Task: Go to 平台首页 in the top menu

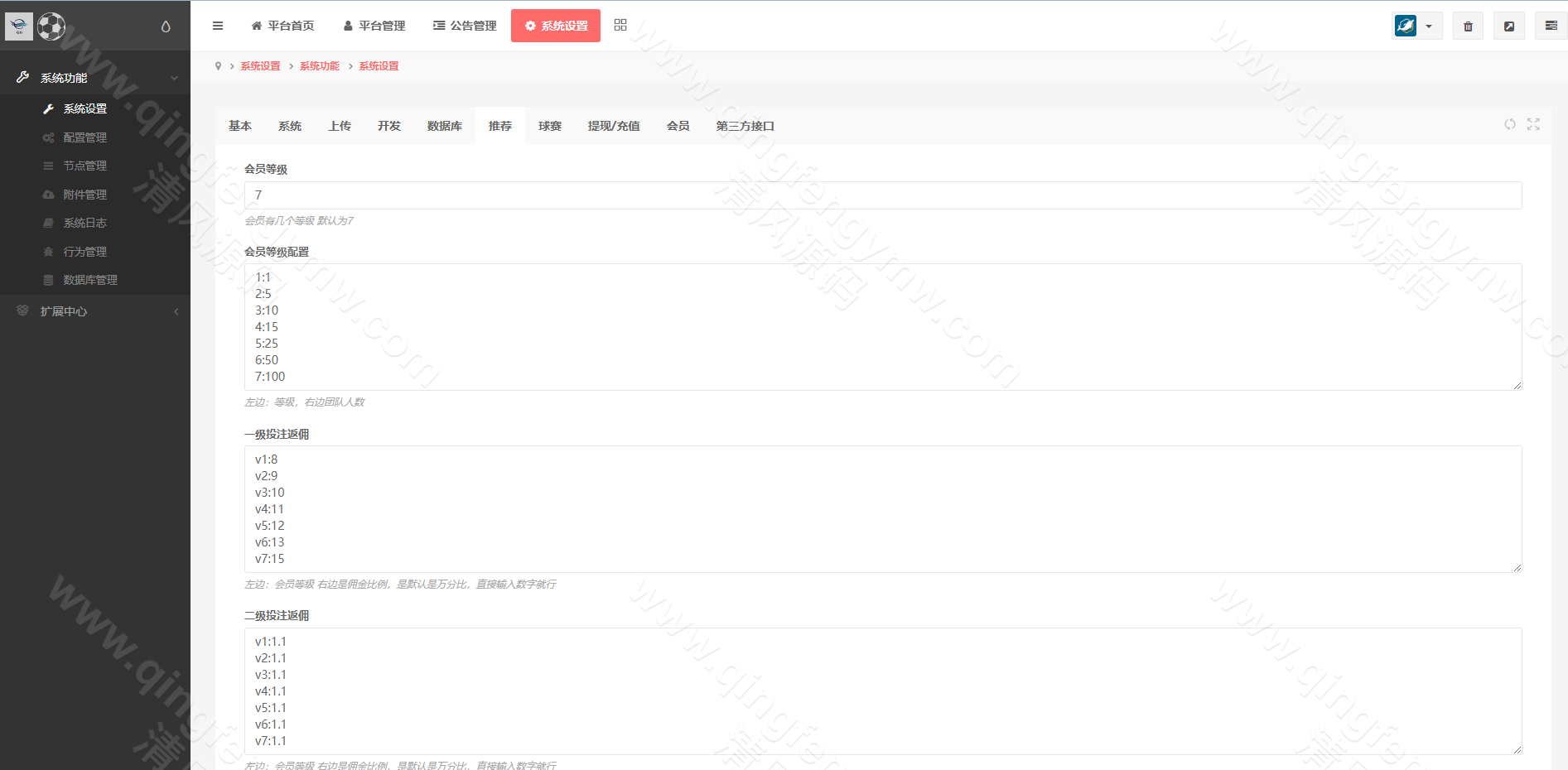Action: [x=282, y=26]
